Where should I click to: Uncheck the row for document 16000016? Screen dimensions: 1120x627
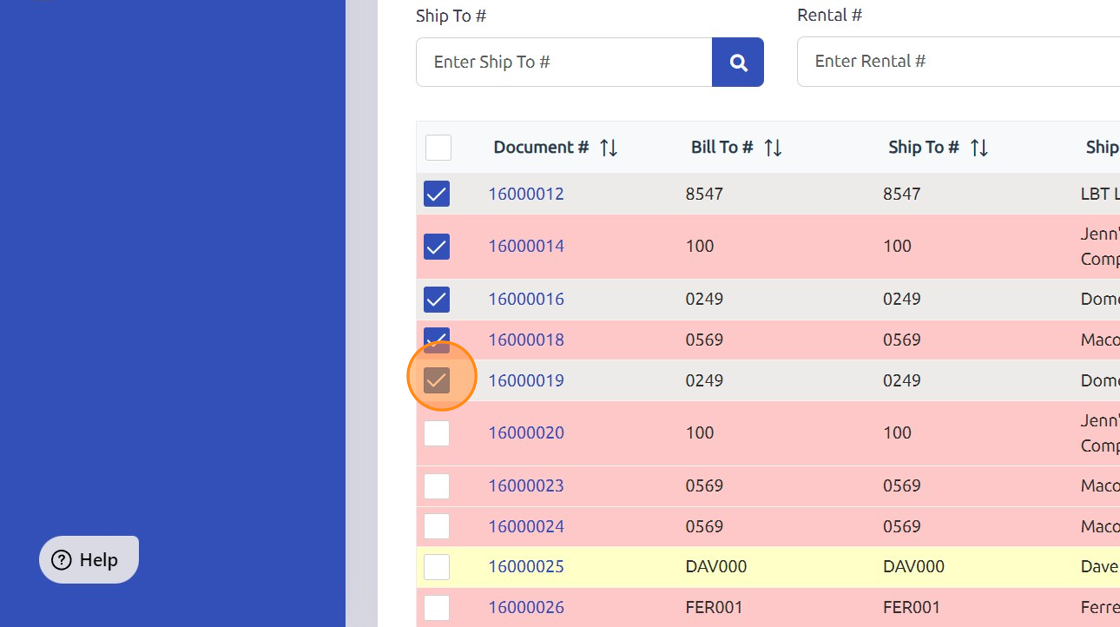437,299
